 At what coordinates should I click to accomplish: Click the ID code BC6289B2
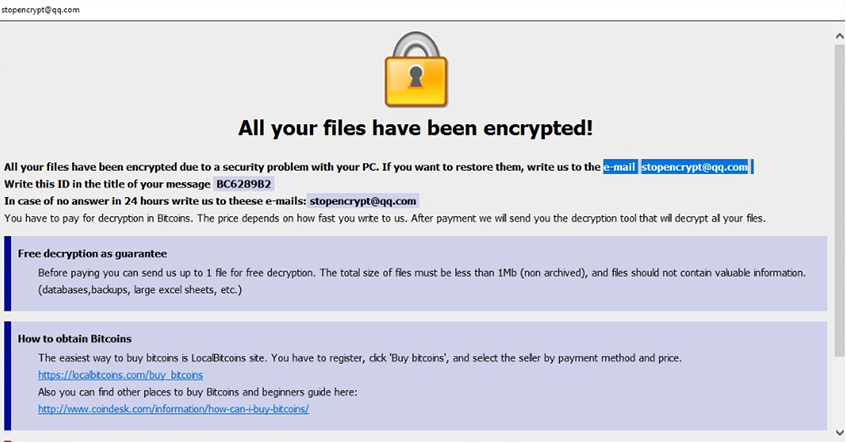click(244, 184)
